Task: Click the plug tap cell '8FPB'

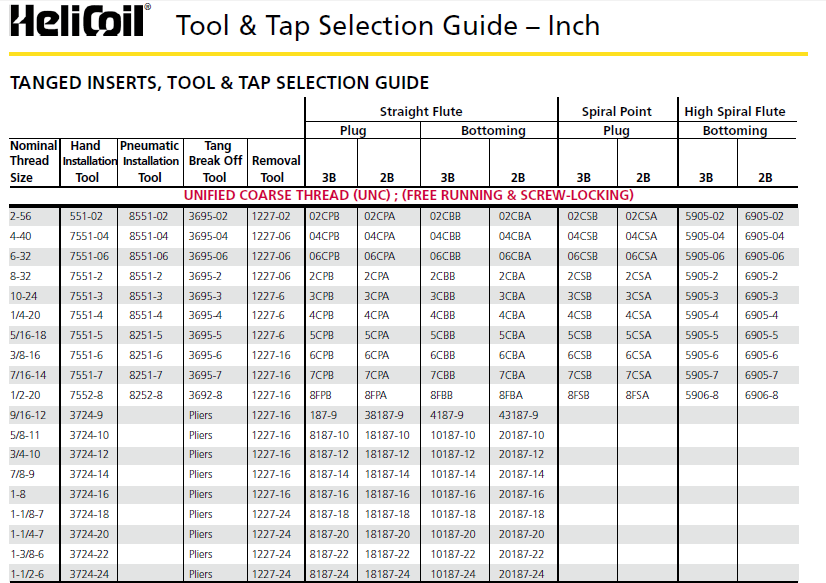Action: coord(321,395)
